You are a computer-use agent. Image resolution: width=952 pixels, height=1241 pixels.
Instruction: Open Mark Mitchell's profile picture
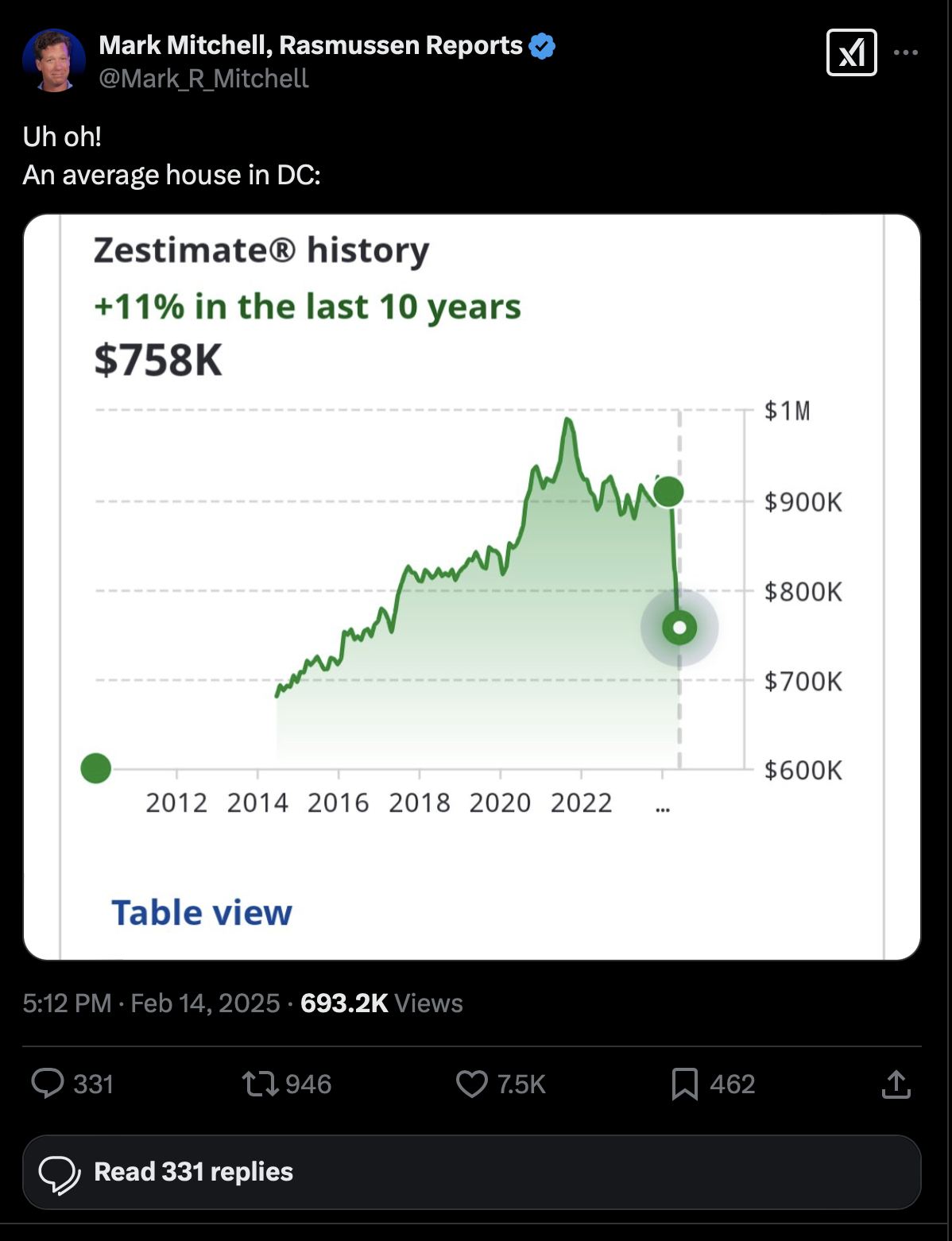coord(54,60)
